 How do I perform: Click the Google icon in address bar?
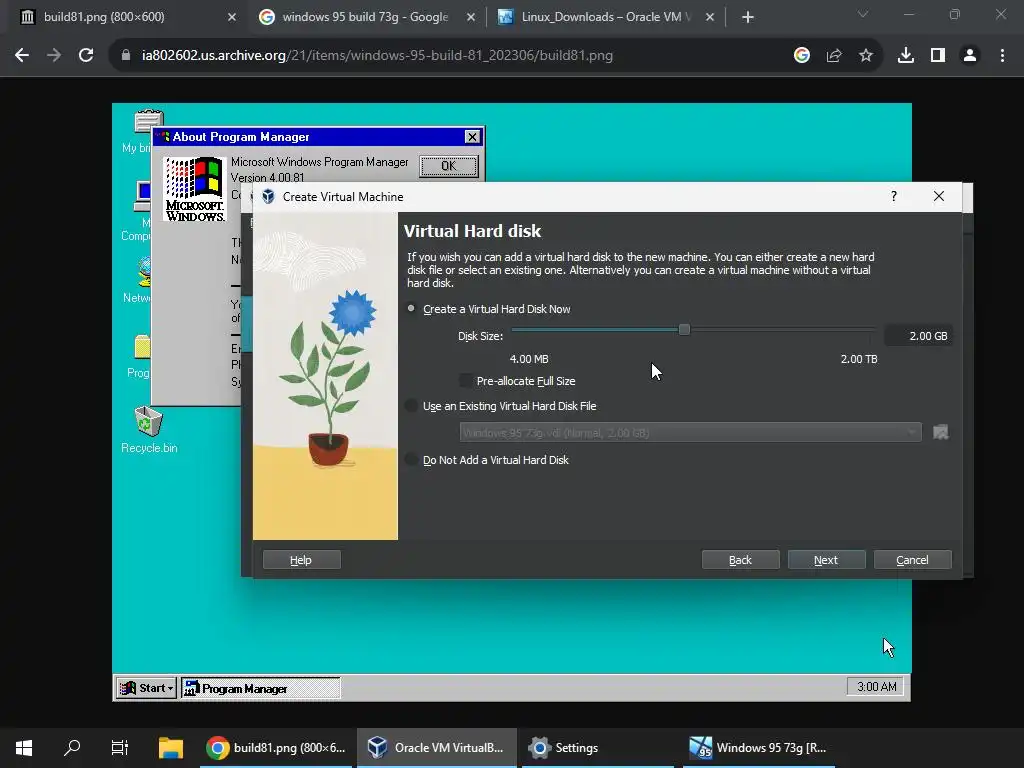[x=802, y=56]
